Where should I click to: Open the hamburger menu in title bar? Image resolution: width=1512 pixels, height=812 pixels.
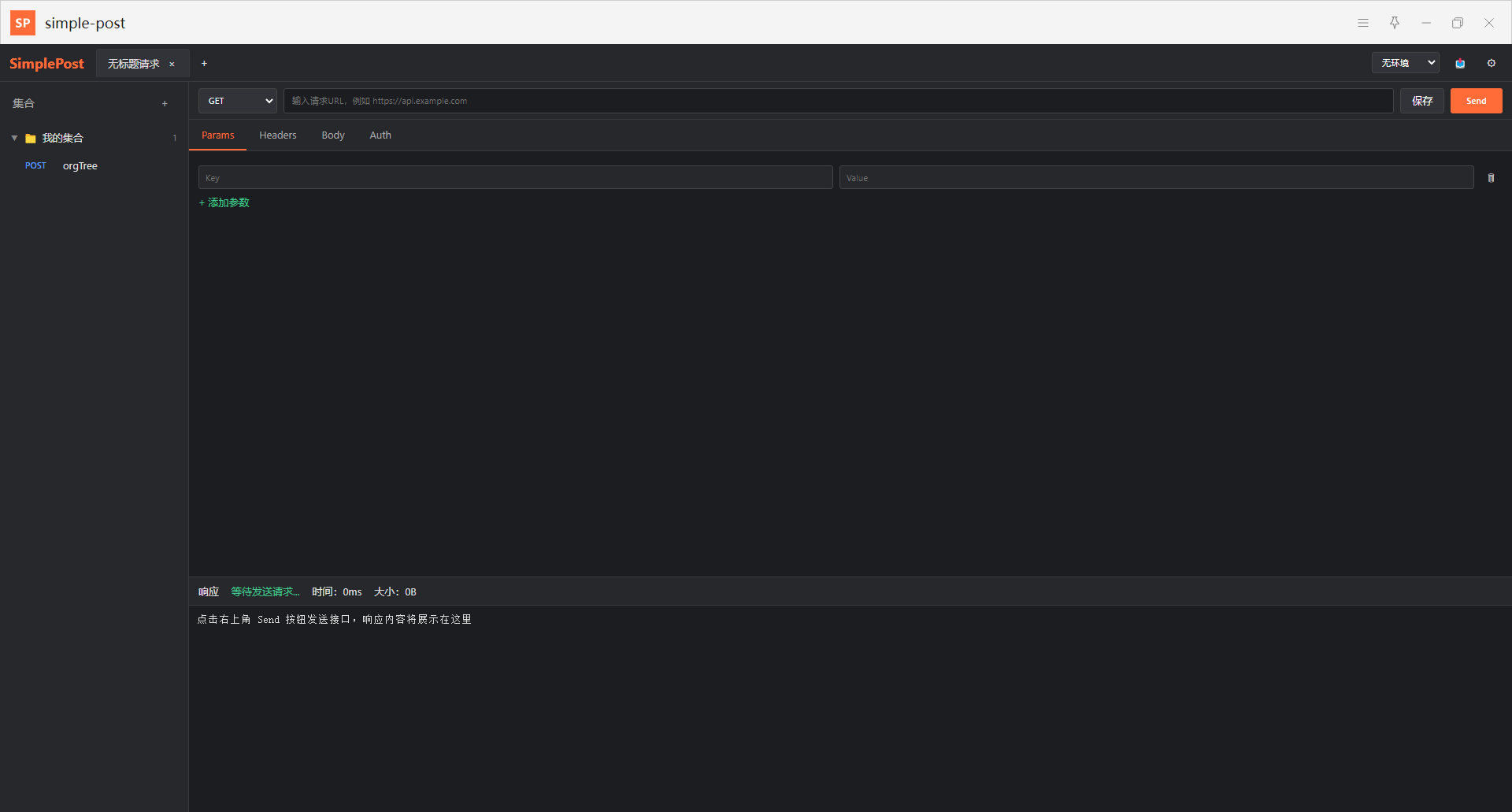[1363, 23]
